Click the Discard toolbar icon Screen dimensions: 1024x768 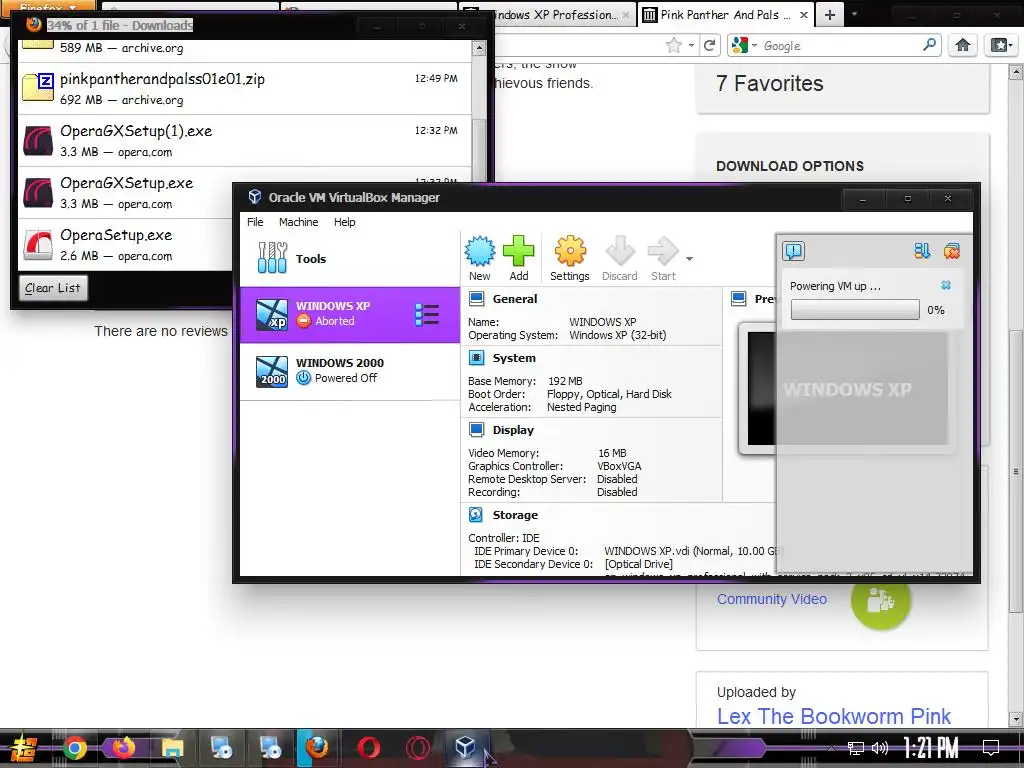tap(619, 258)
